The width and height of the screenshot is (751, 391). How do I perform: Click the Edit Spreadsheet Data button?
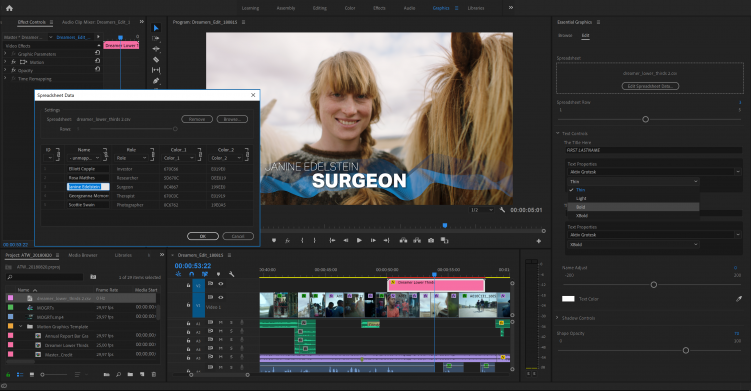(650, 86)
